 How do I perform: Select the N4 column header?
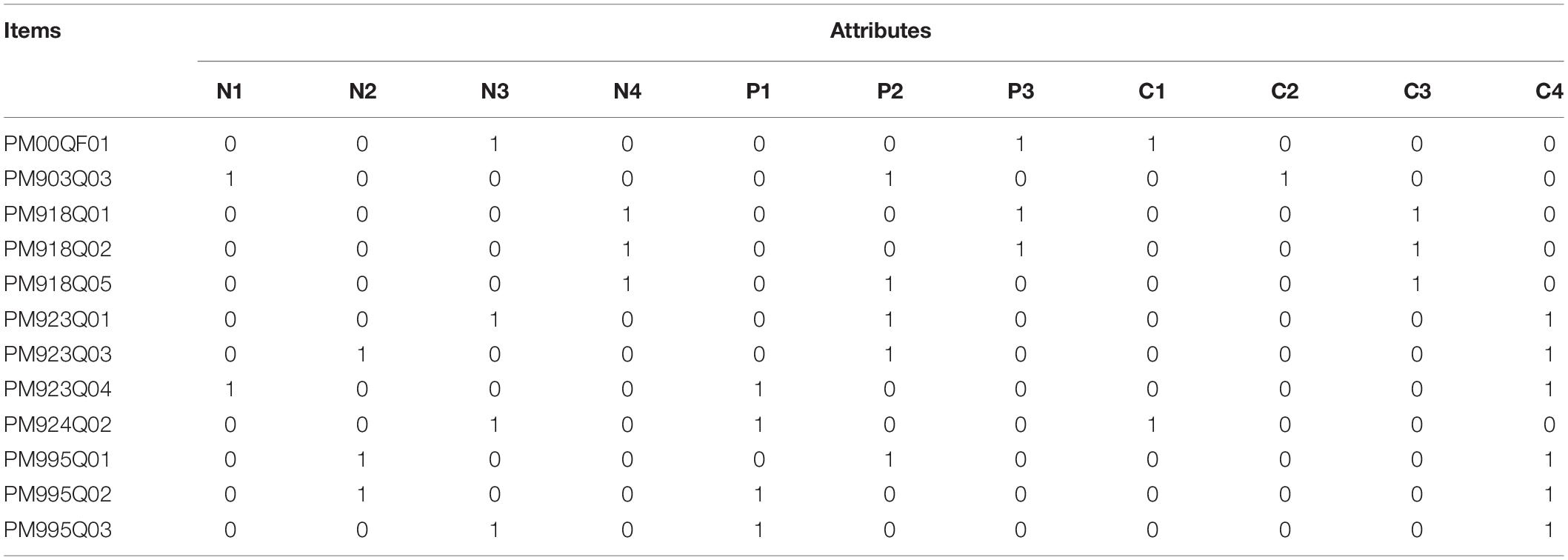tap(627, 91)
